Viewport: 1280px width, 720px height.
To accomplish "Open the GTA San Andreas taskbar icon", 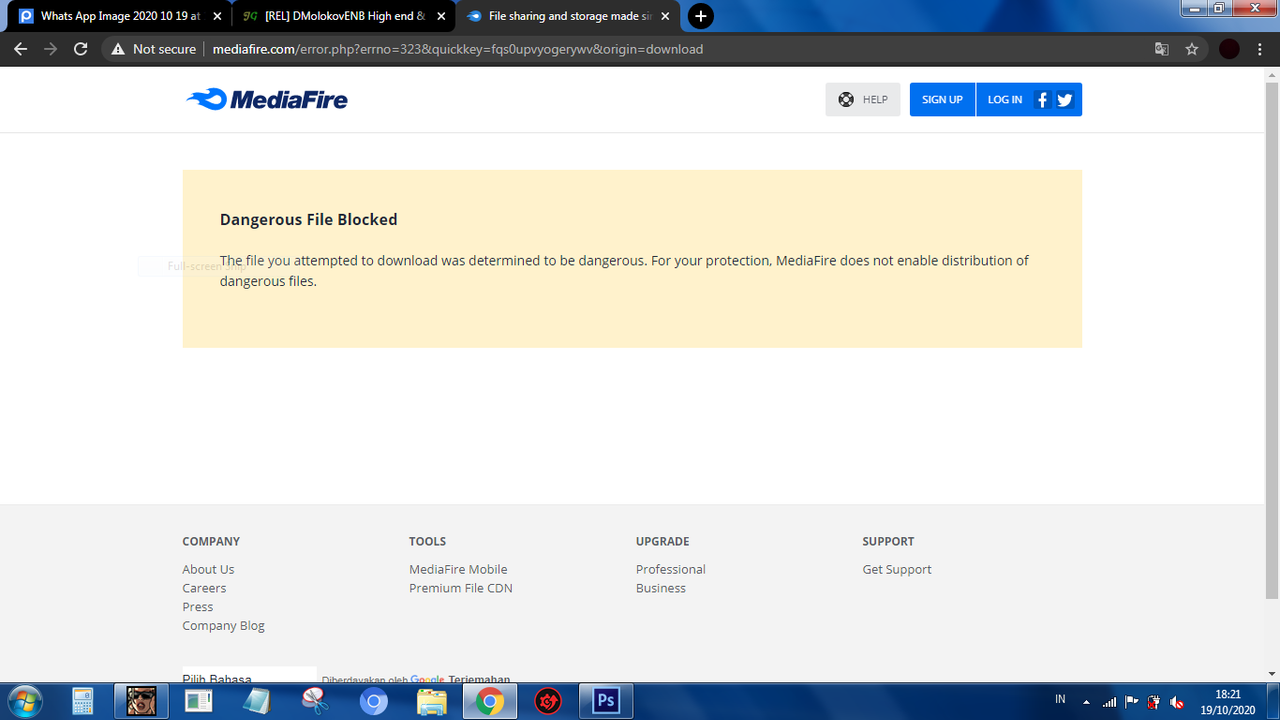I will [141, 701].
